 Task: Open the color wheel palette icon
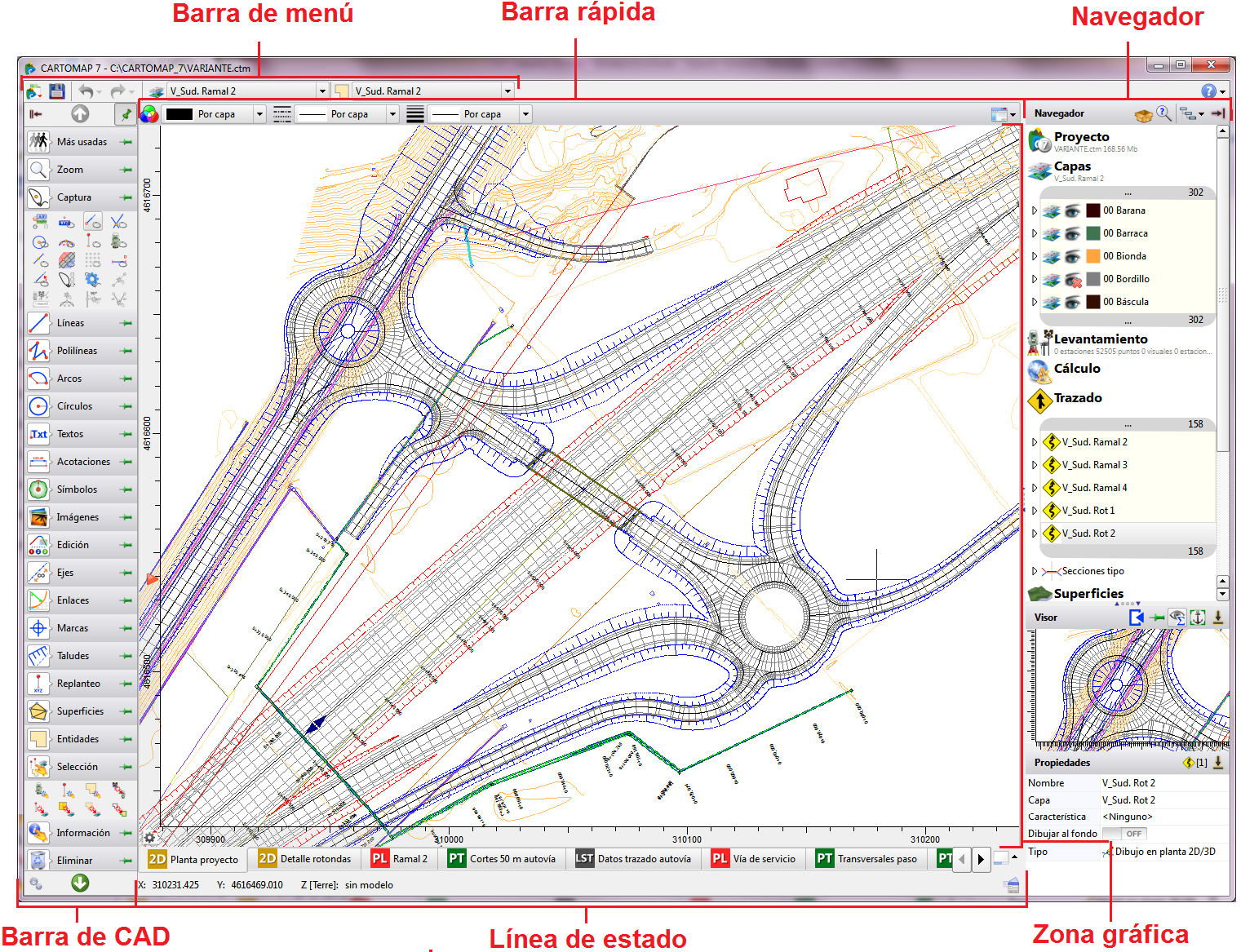pos(149,114)
